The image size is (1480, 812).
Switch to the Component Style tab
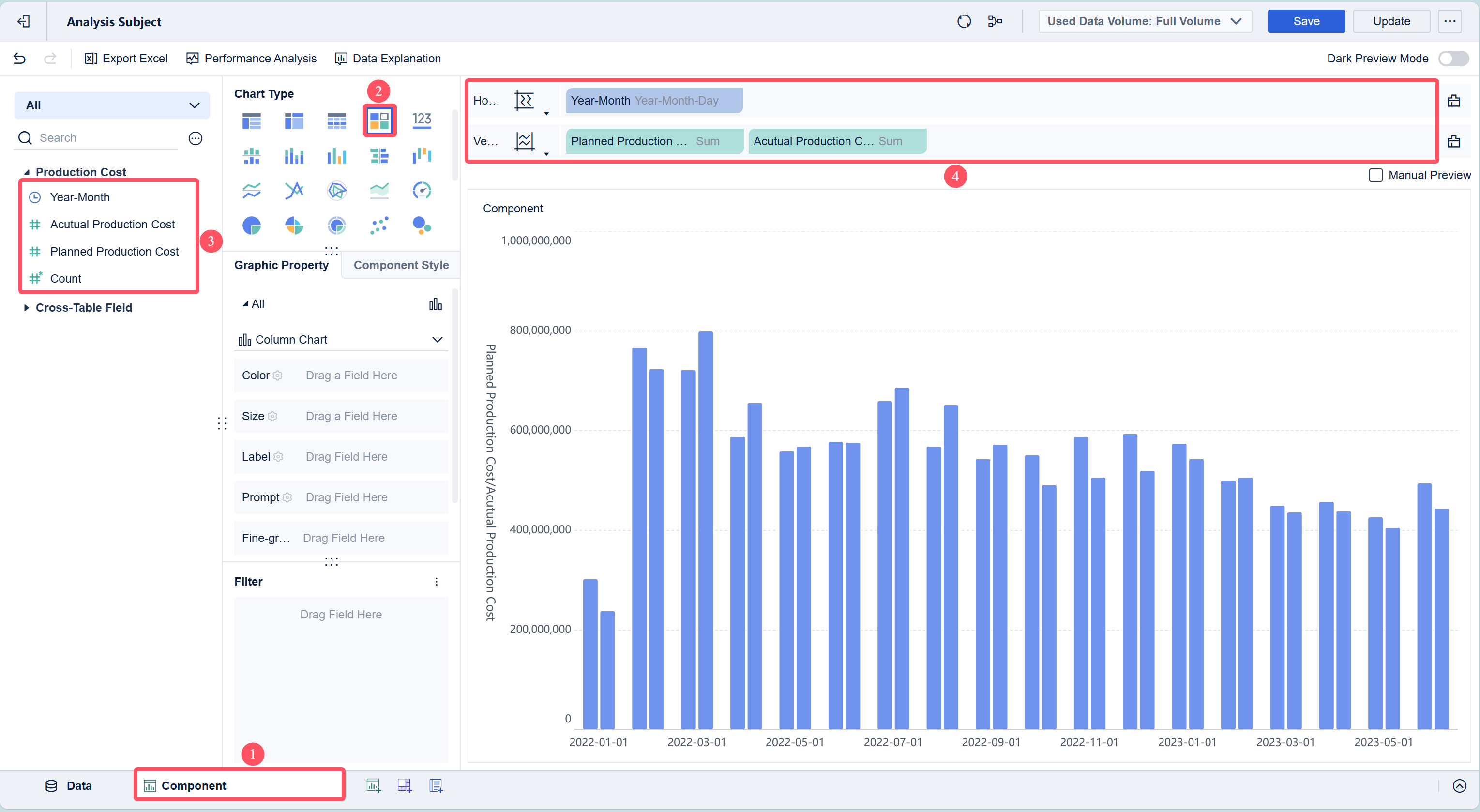[x=401, y=265]
